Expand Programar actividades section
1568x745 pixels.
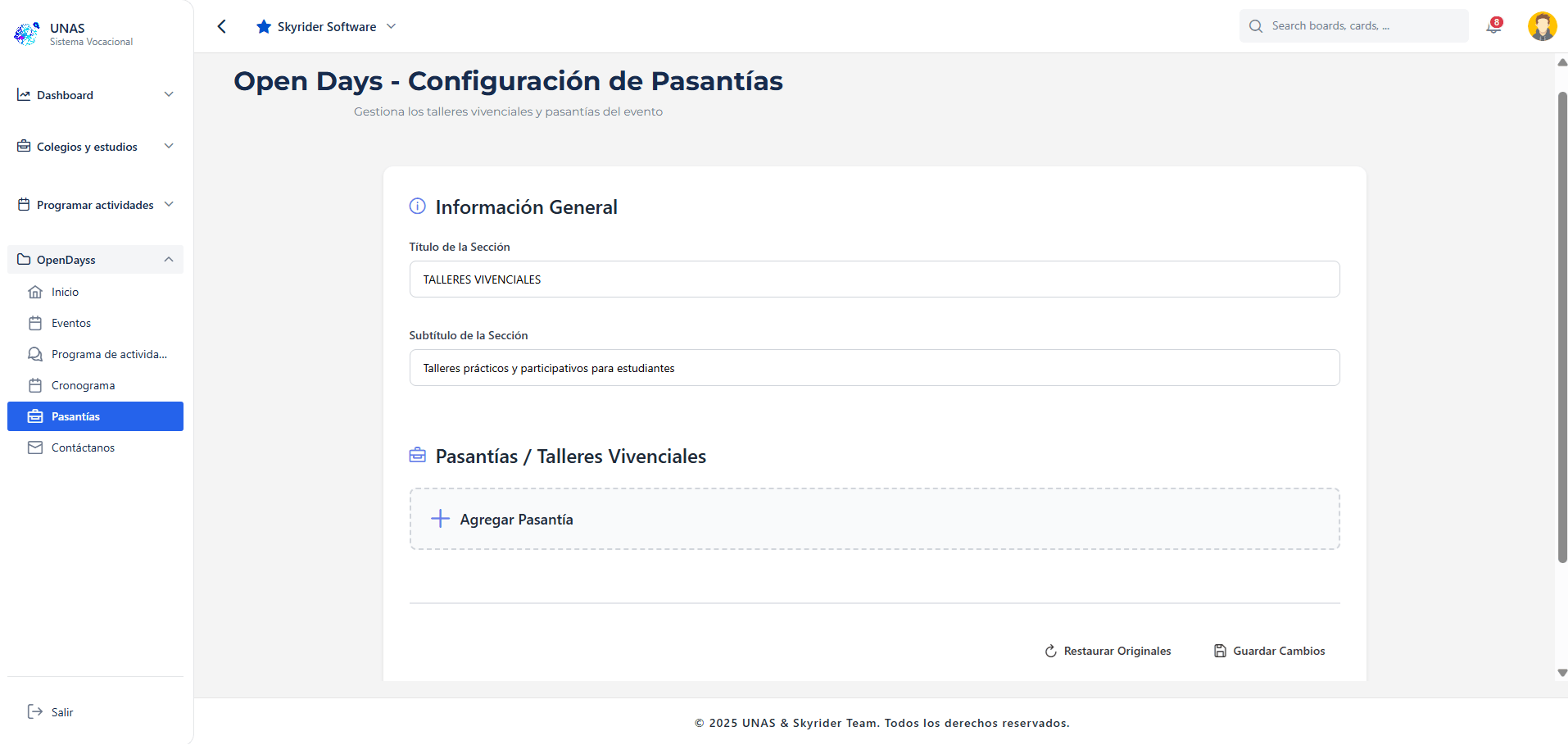(169, 205)
